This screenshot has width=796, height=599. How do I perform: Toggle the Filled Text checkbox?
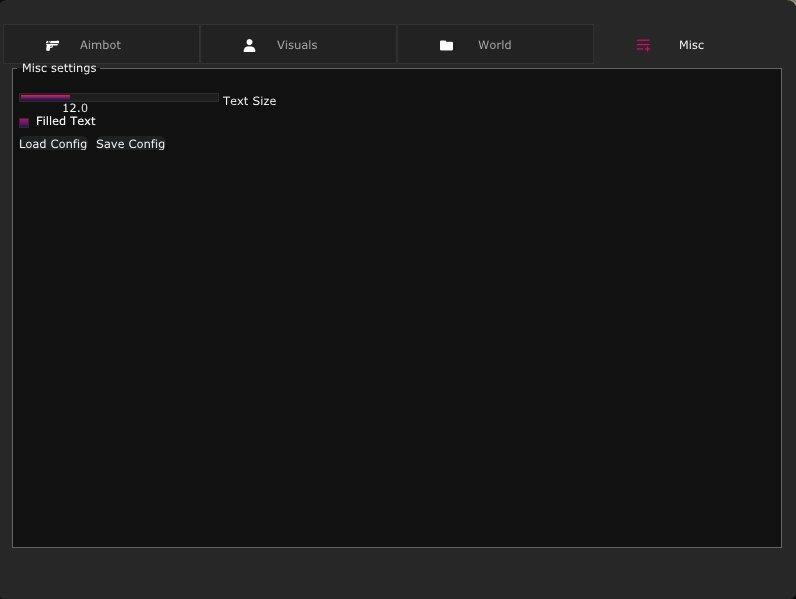tap(24, 122)
